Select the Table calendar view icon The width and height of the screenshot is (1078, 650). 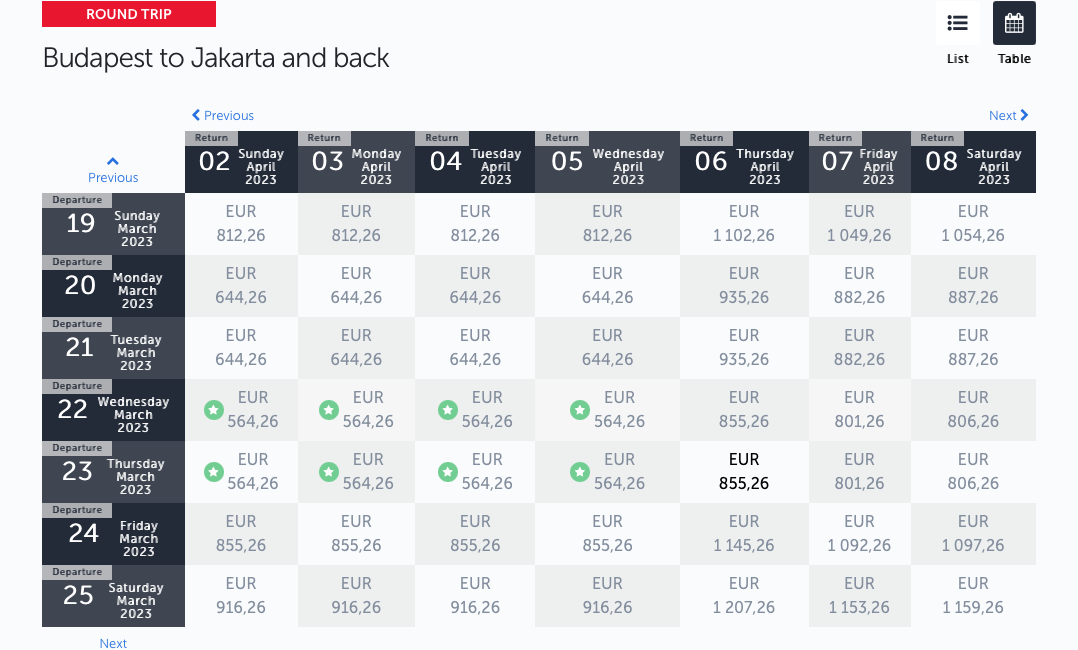[1014, 23]
